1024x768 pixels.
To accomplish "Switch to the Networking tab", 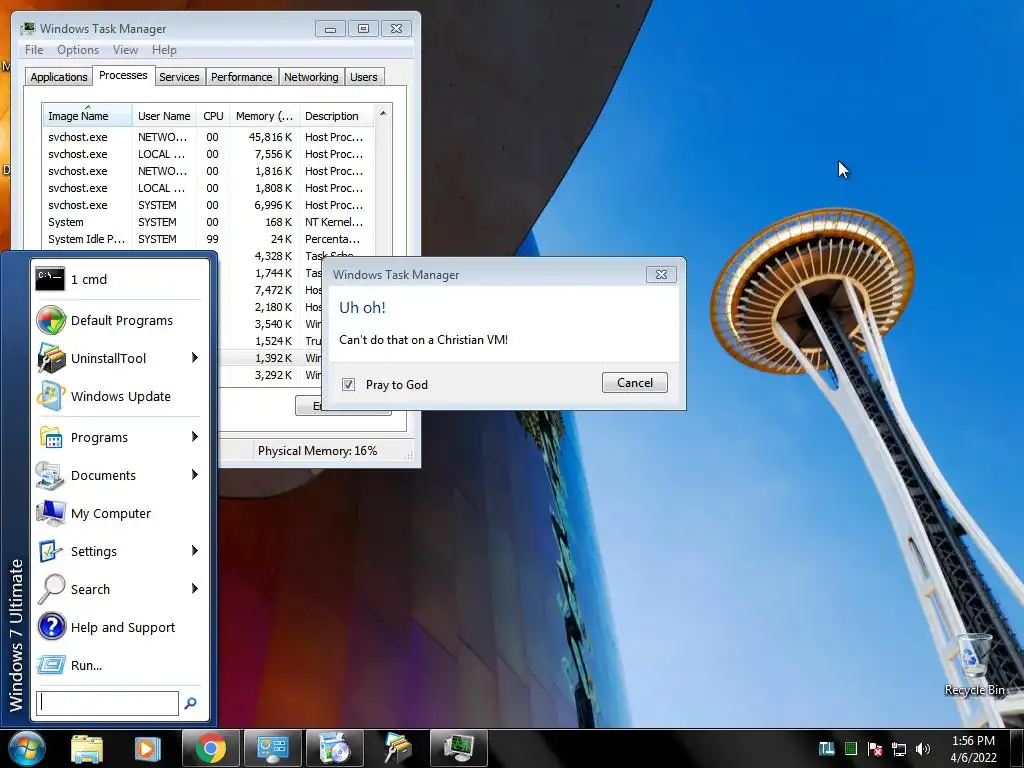I will tap(311, 77).
